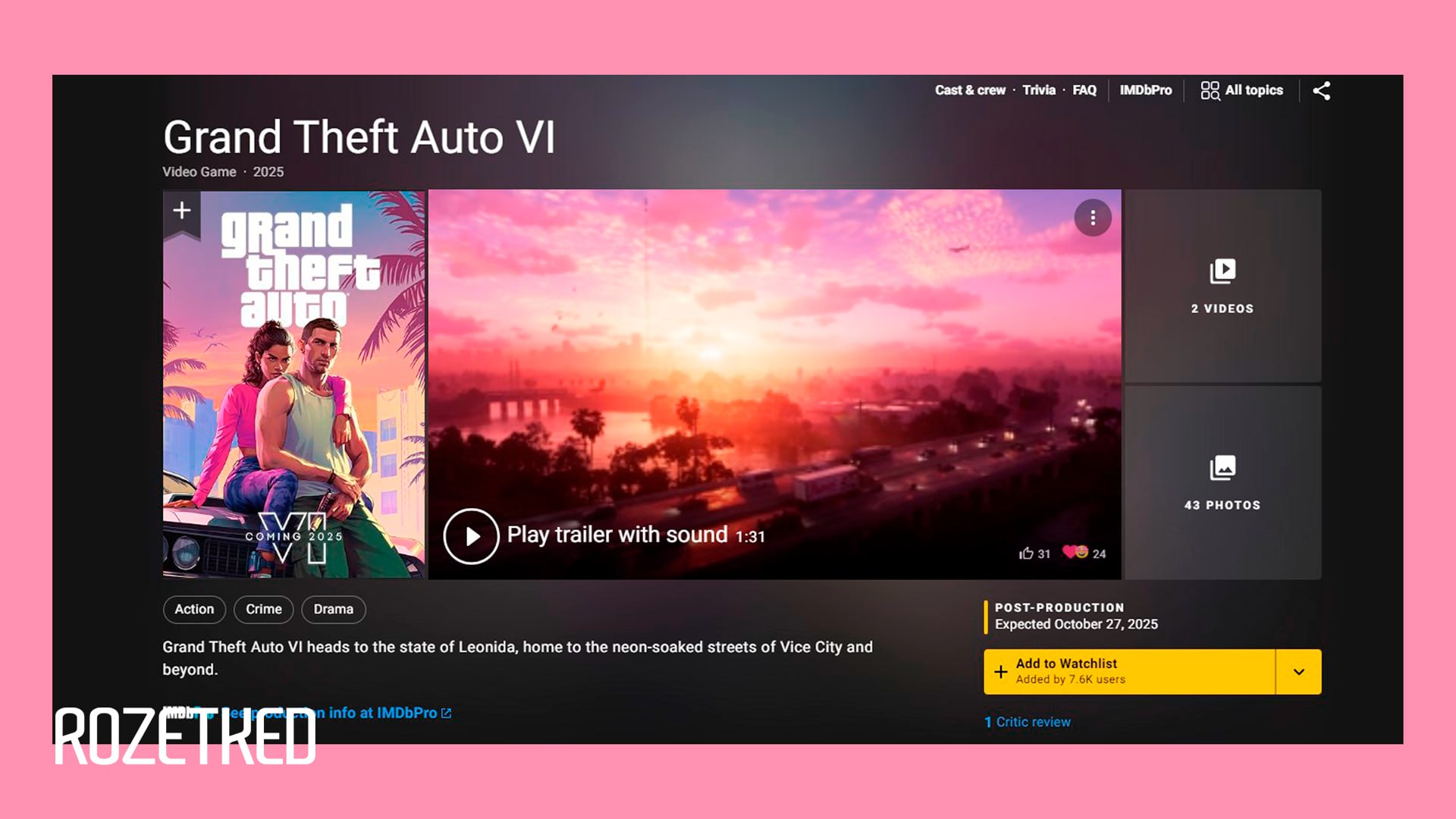
Task: Expand the watchlist dropdown arrow
Action: (1299, 672)
